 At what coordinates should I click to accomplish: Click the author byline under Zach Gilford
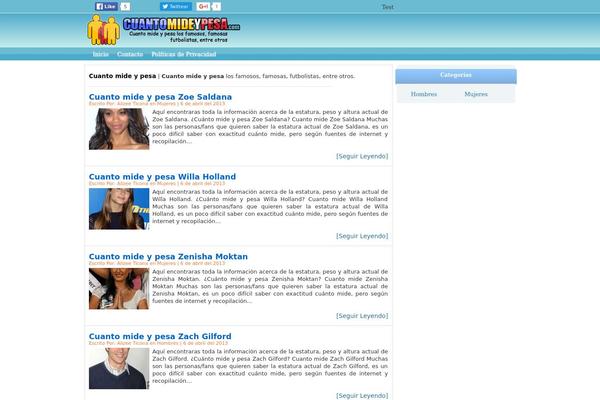158,343
